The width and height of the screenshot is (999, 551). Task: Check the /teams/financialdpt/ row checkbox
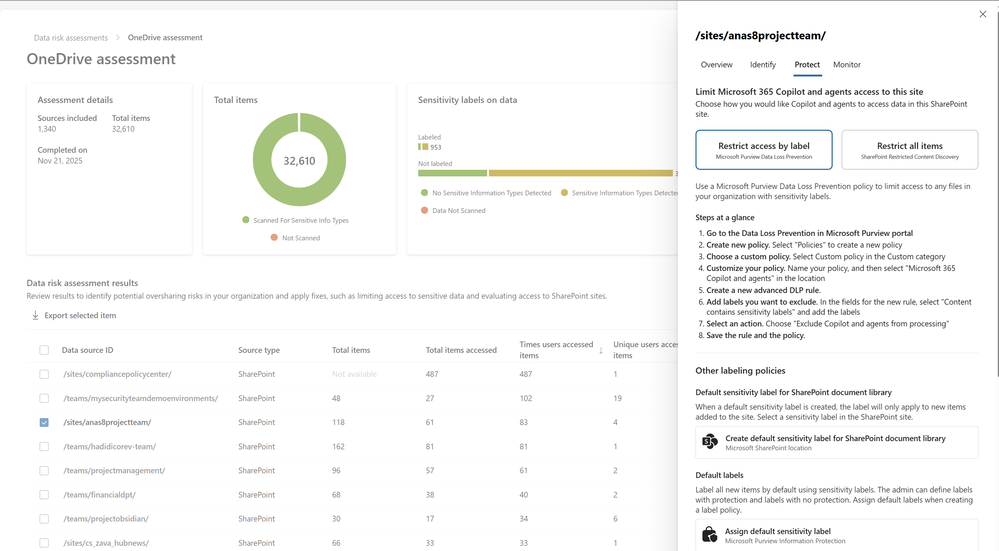(x=44, y=495)
